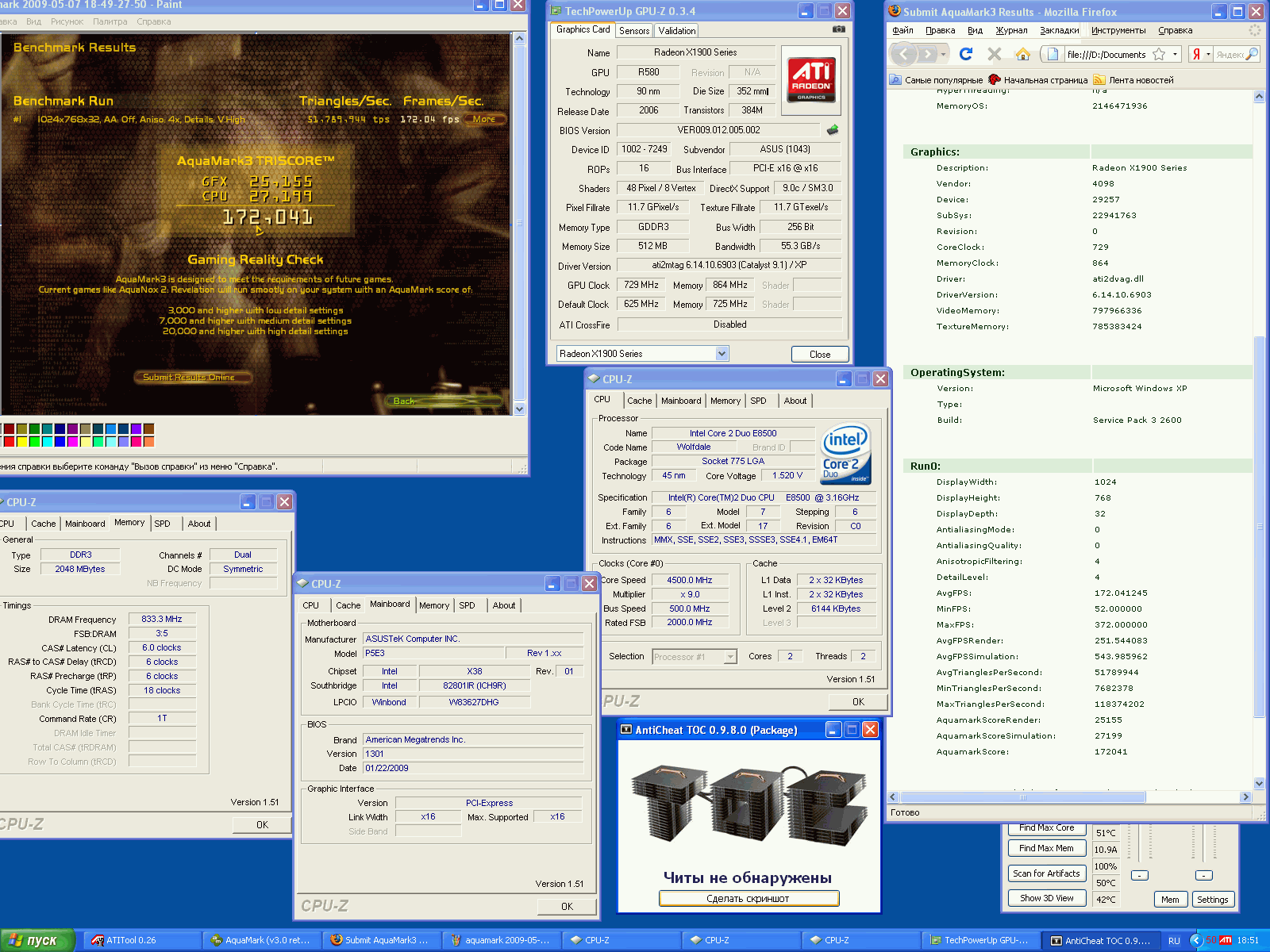Viewport: 1270px width, 952px height.
Task: Click the Firefox vertical scrollbar down arrow
Action: coord(1260,784)
